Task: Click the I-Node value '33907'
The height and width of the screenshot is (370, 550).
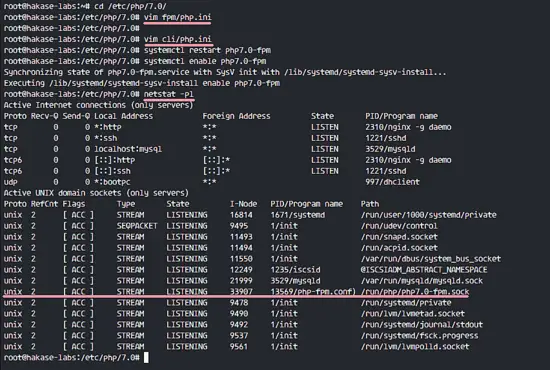Action: [x=241, y=292]
